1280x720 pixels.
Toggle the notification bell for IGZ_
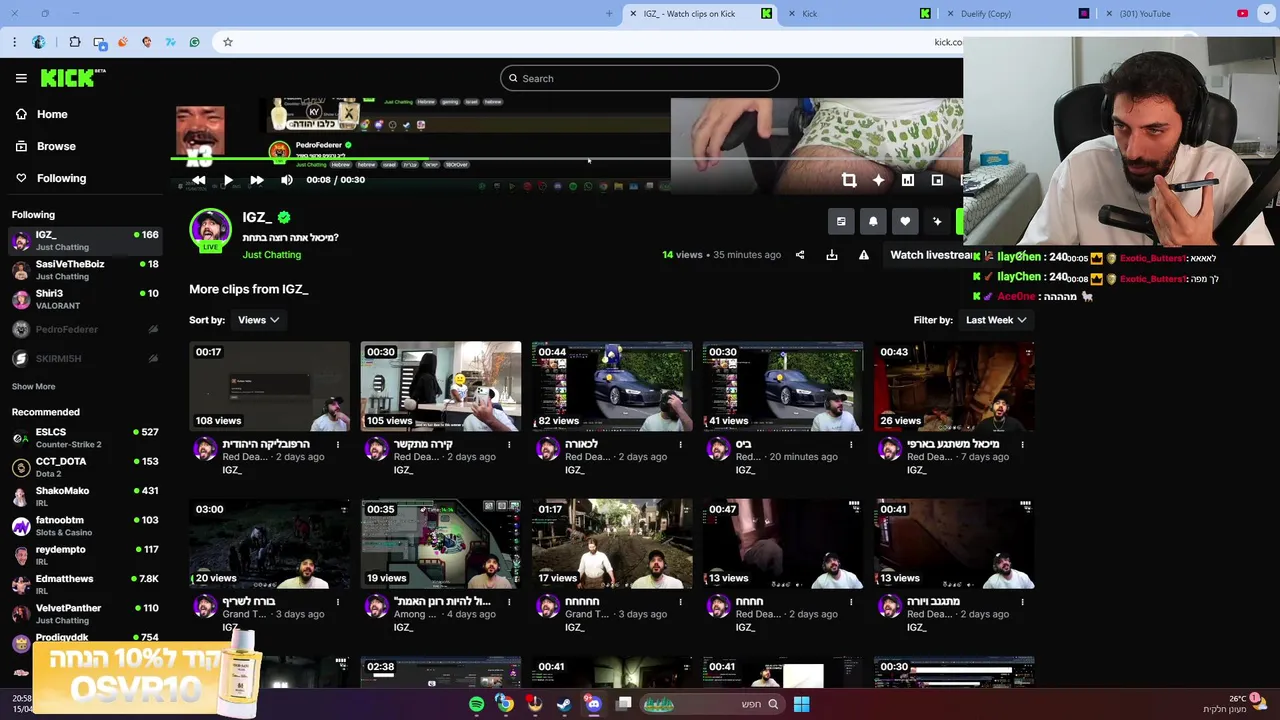pos(873,222)
